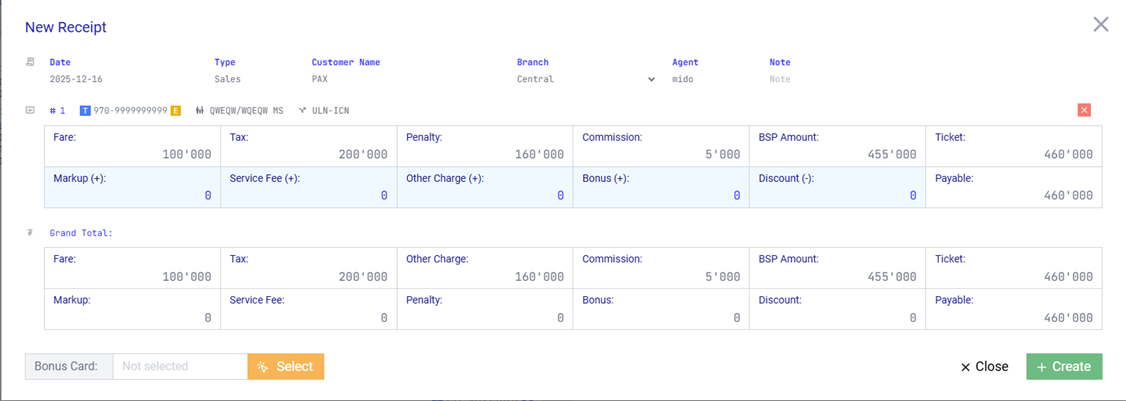1126x401 pixels.
Task: Click the green Create button
Action: coord(1064,367)
